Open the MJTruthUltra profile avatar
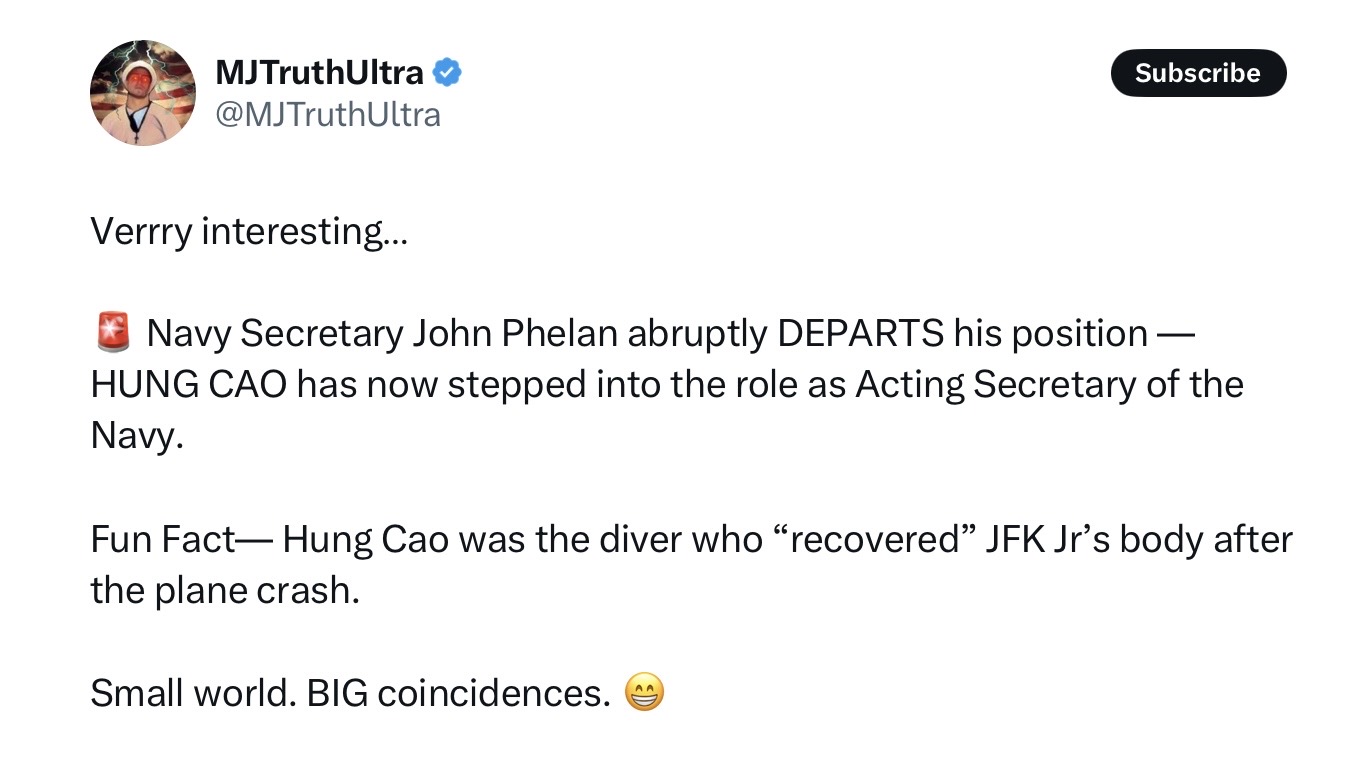This screenshot has width=1356, height=759. [x=142, y=93]
